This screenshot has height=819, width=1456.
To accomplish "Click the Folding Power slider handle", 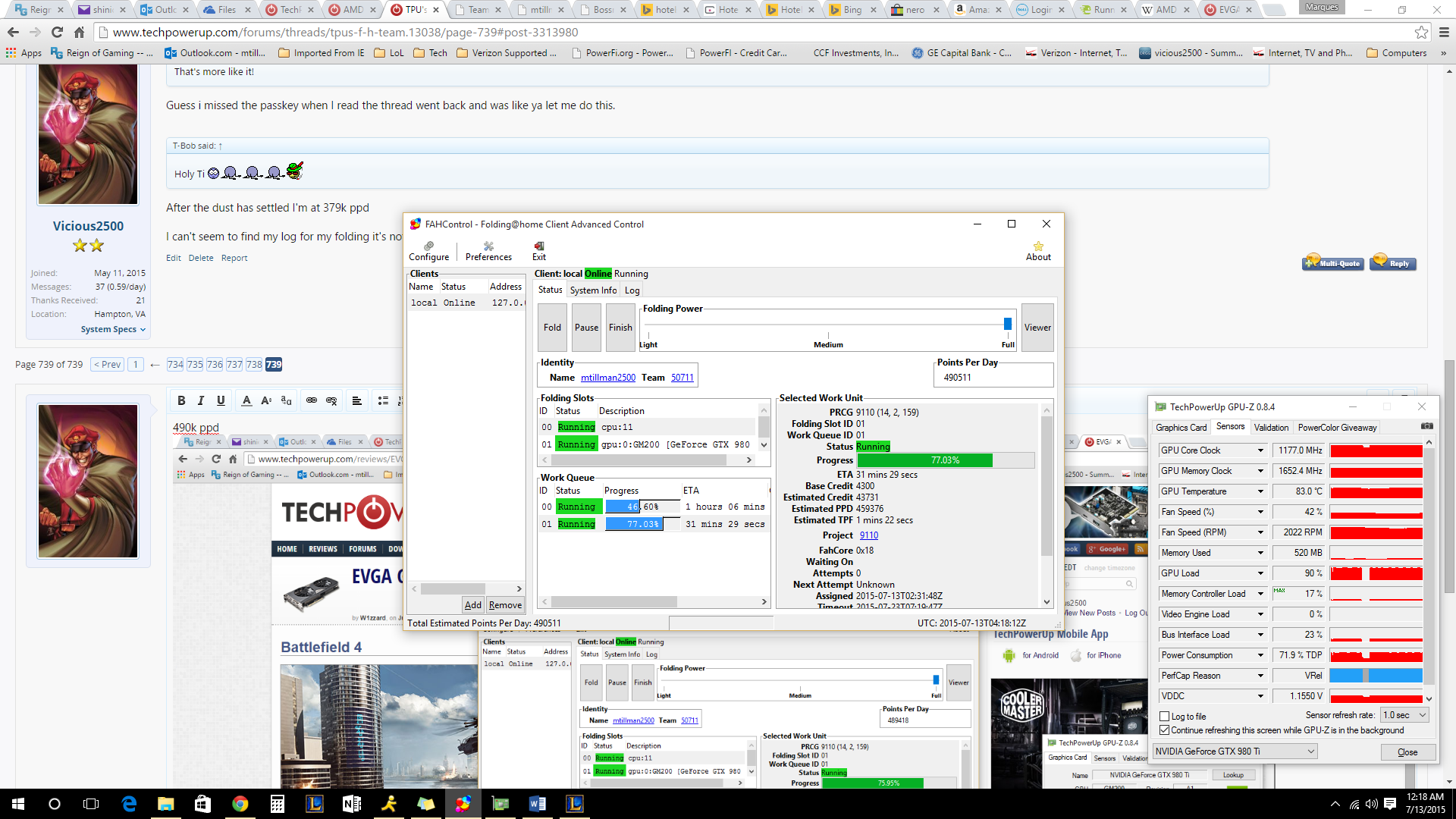I will [1007, 325].
